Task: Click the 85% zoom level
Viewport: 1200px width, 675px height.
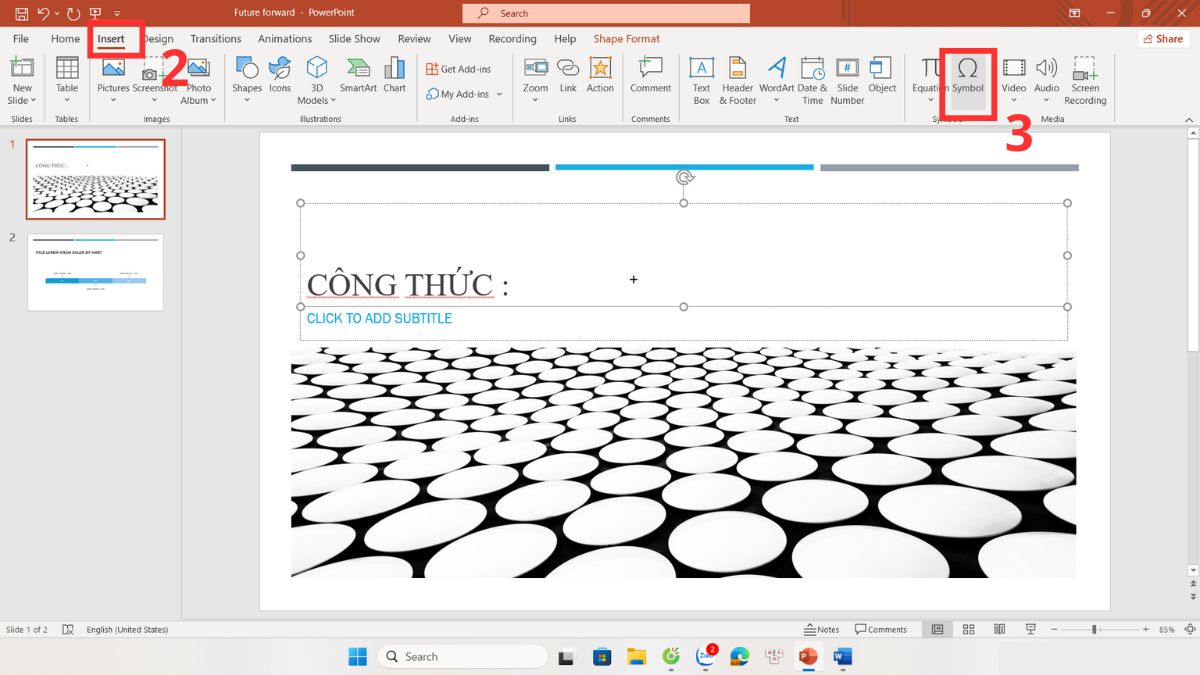Action: click(1166, 630)
